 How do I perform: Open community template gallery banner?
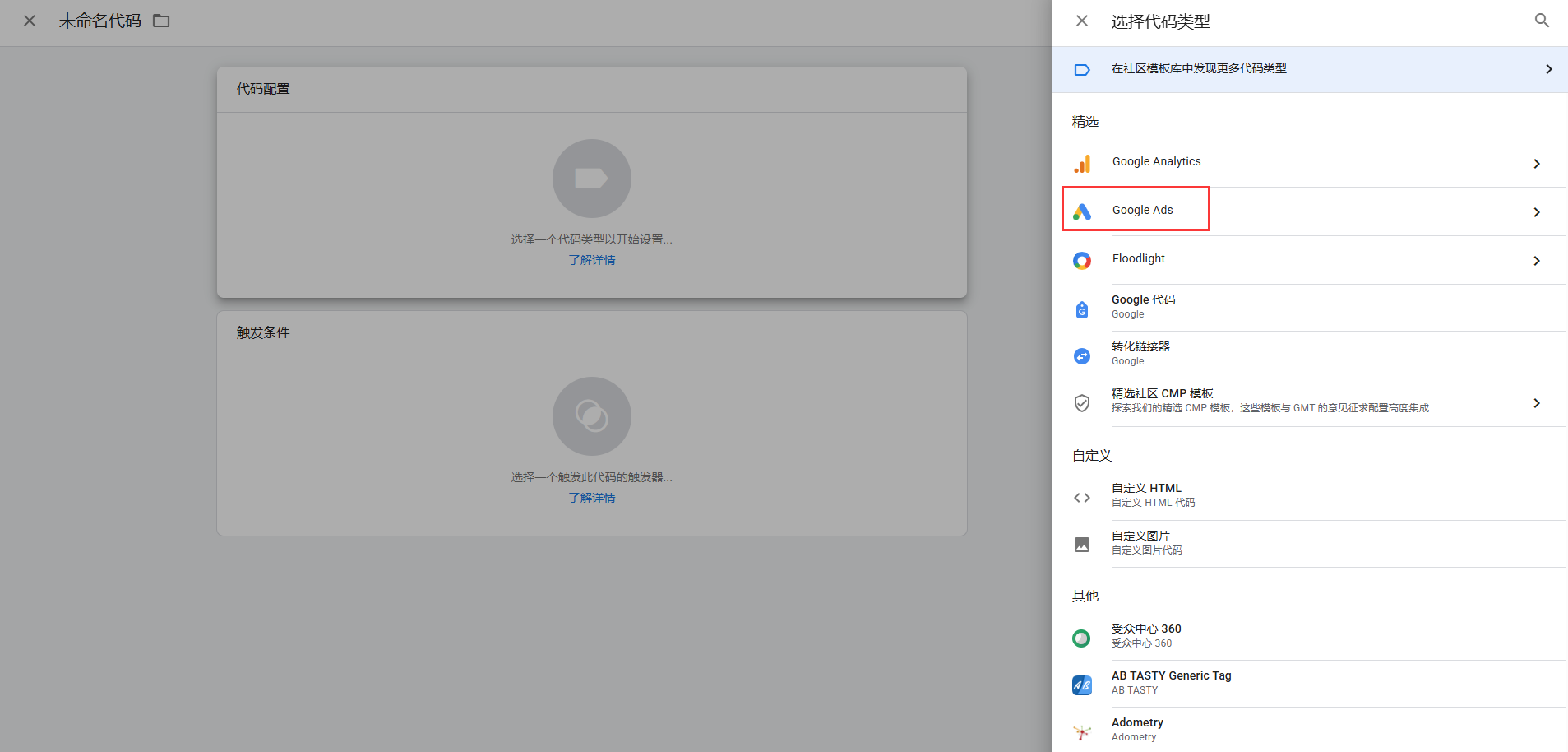click(x=1310, y=69)
